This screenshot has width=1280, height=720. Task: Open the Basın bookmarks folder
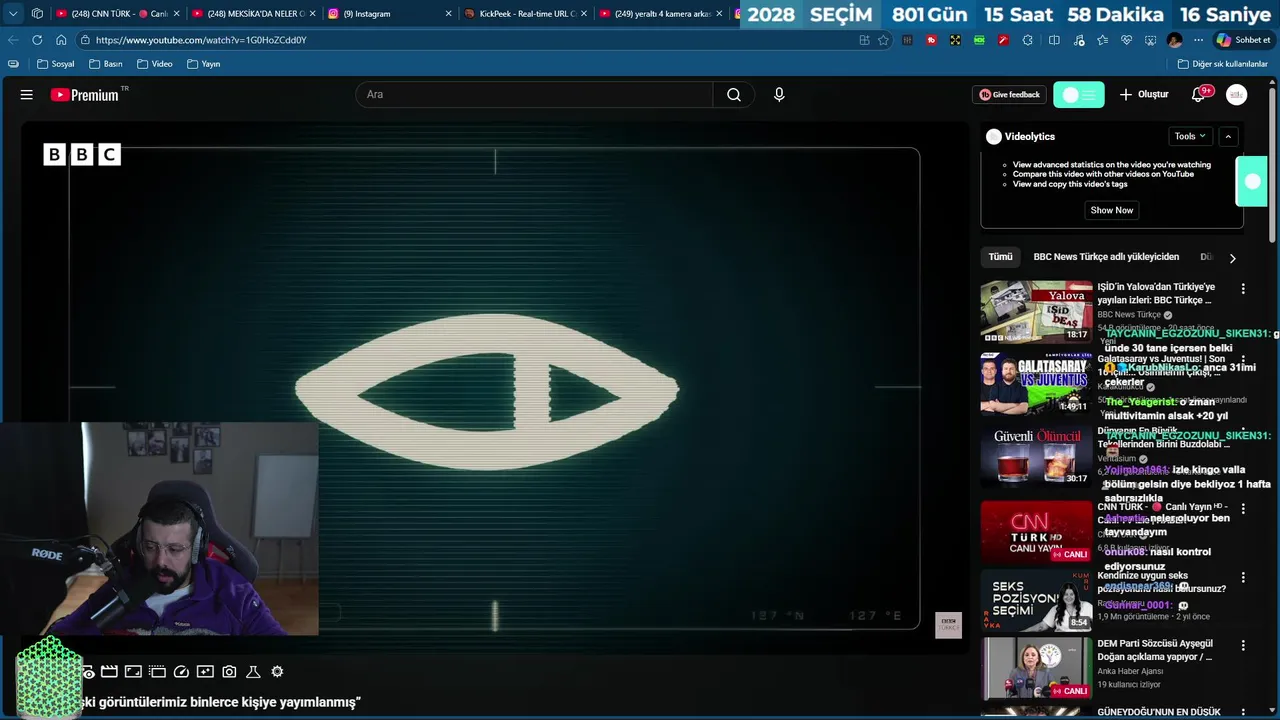click(105, 64)
